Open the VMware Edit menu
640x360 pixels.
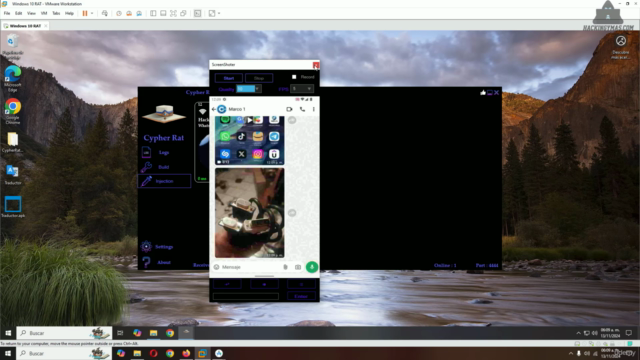(19, 13)
